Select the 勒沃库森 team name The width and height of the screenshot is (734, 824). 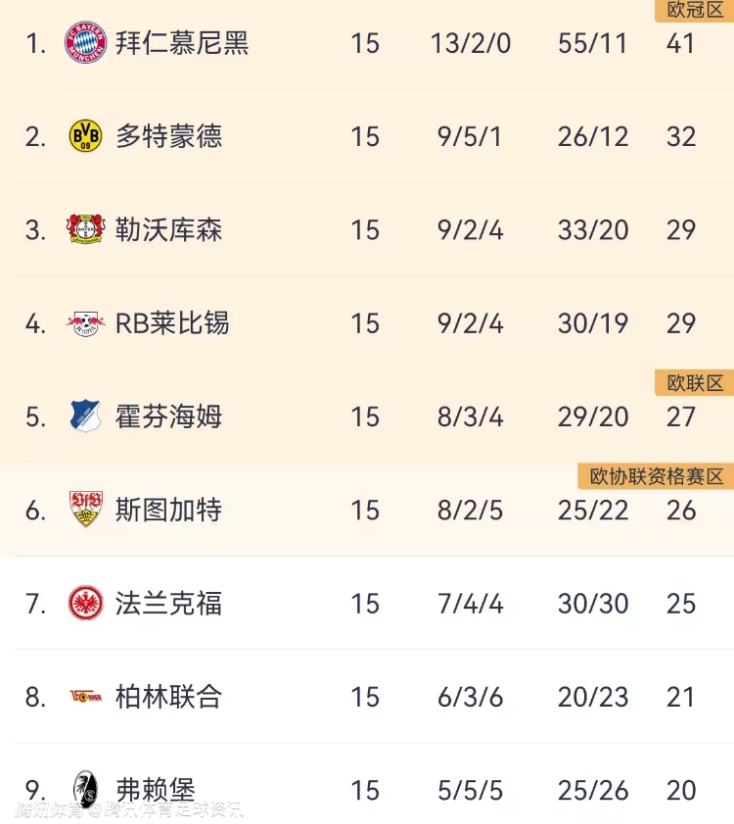(x=169, y=230)
